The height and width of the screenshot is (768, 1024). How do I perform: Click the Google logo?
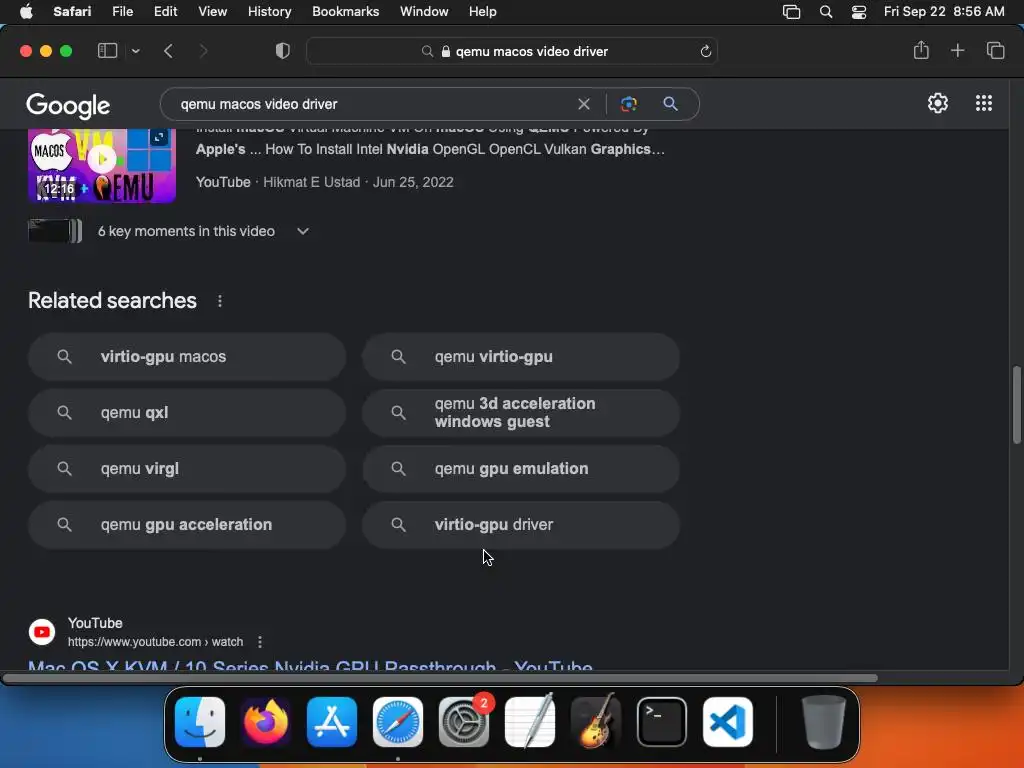coord(68,104)
